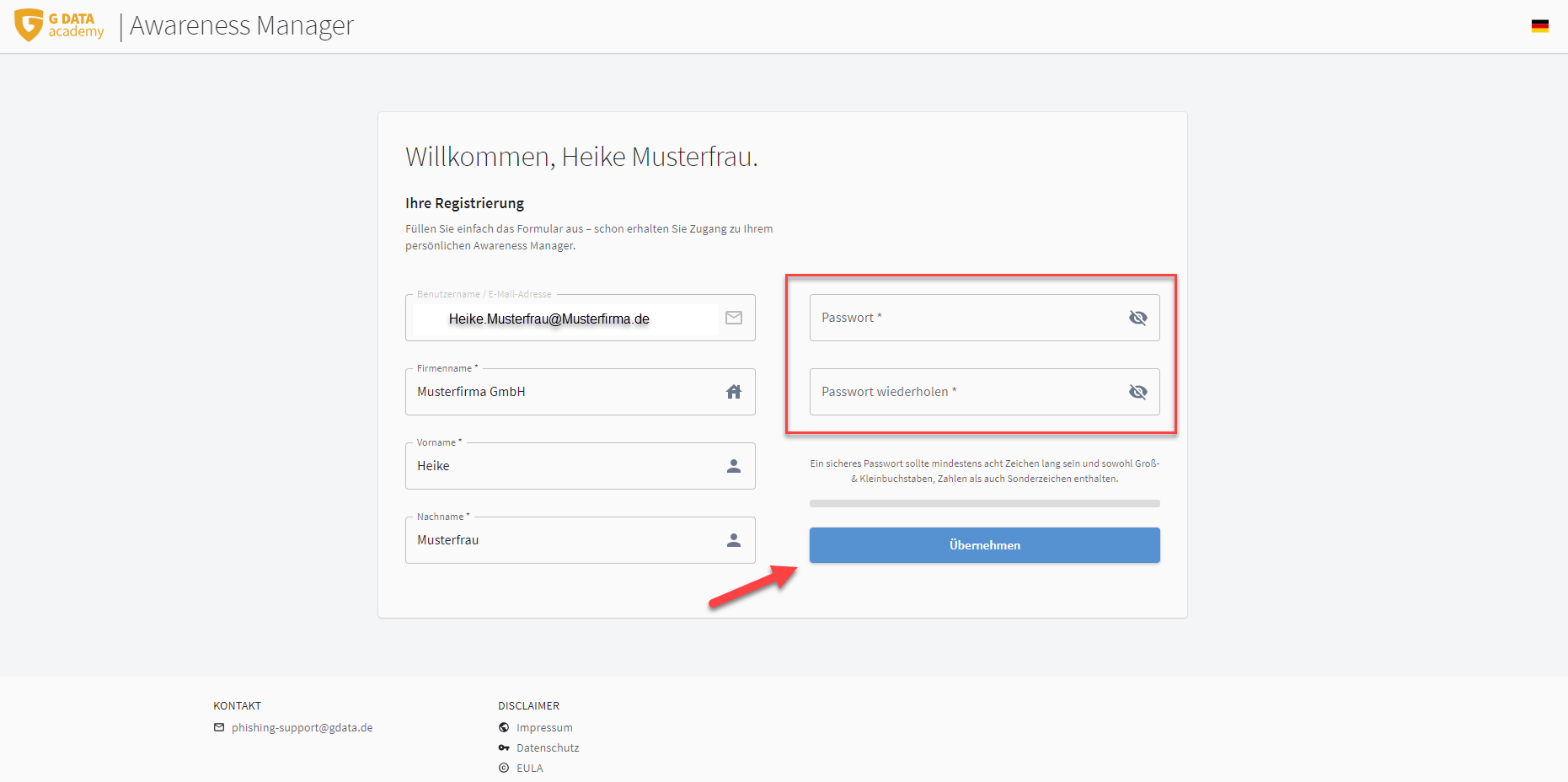
Task: Click the house icon in Firmenname field
Action: (x=734, y=392)
